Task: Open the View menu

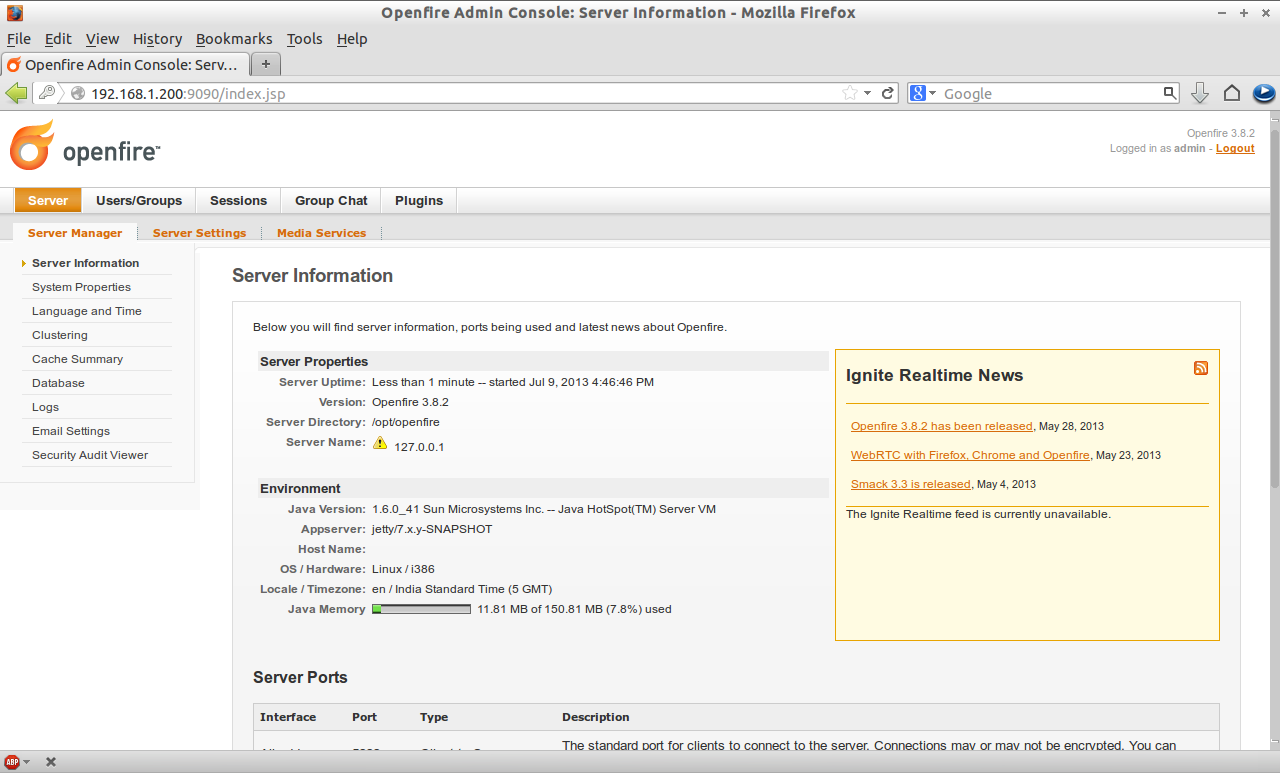Action: coord(102,39)
